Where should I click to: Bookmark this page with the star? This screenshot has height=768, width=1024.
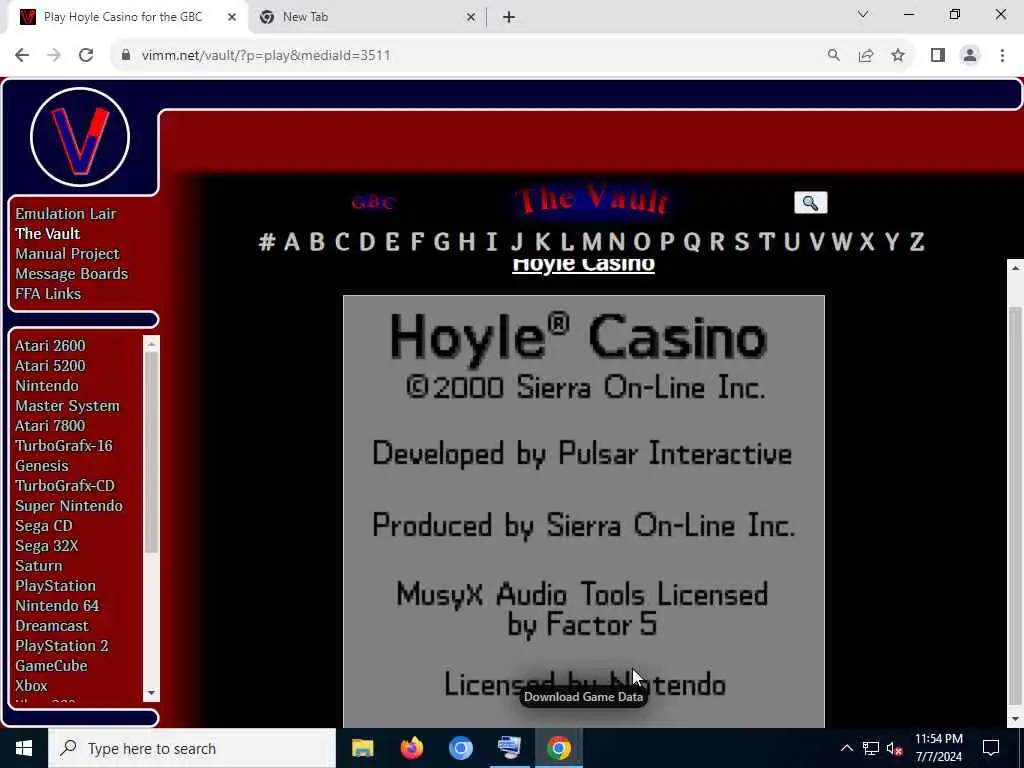(x=898, y=56)
